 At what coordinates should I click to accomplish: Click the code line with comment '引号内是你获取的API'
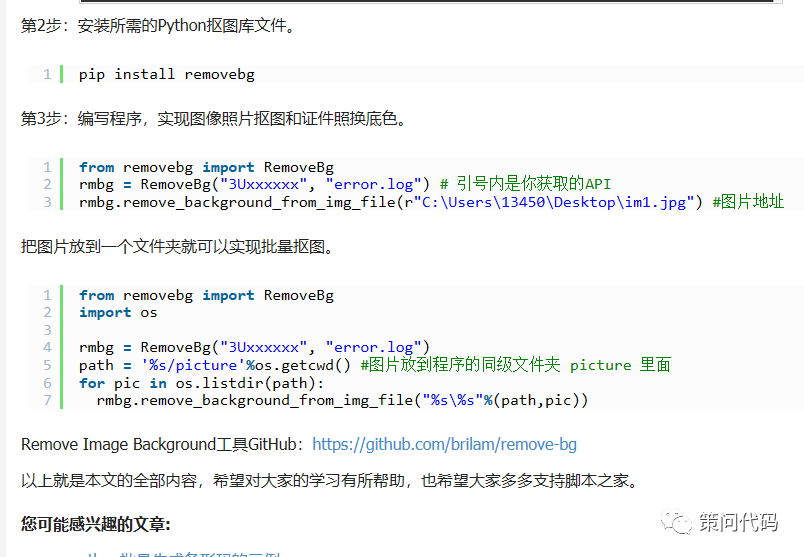(x=345, y=184)
